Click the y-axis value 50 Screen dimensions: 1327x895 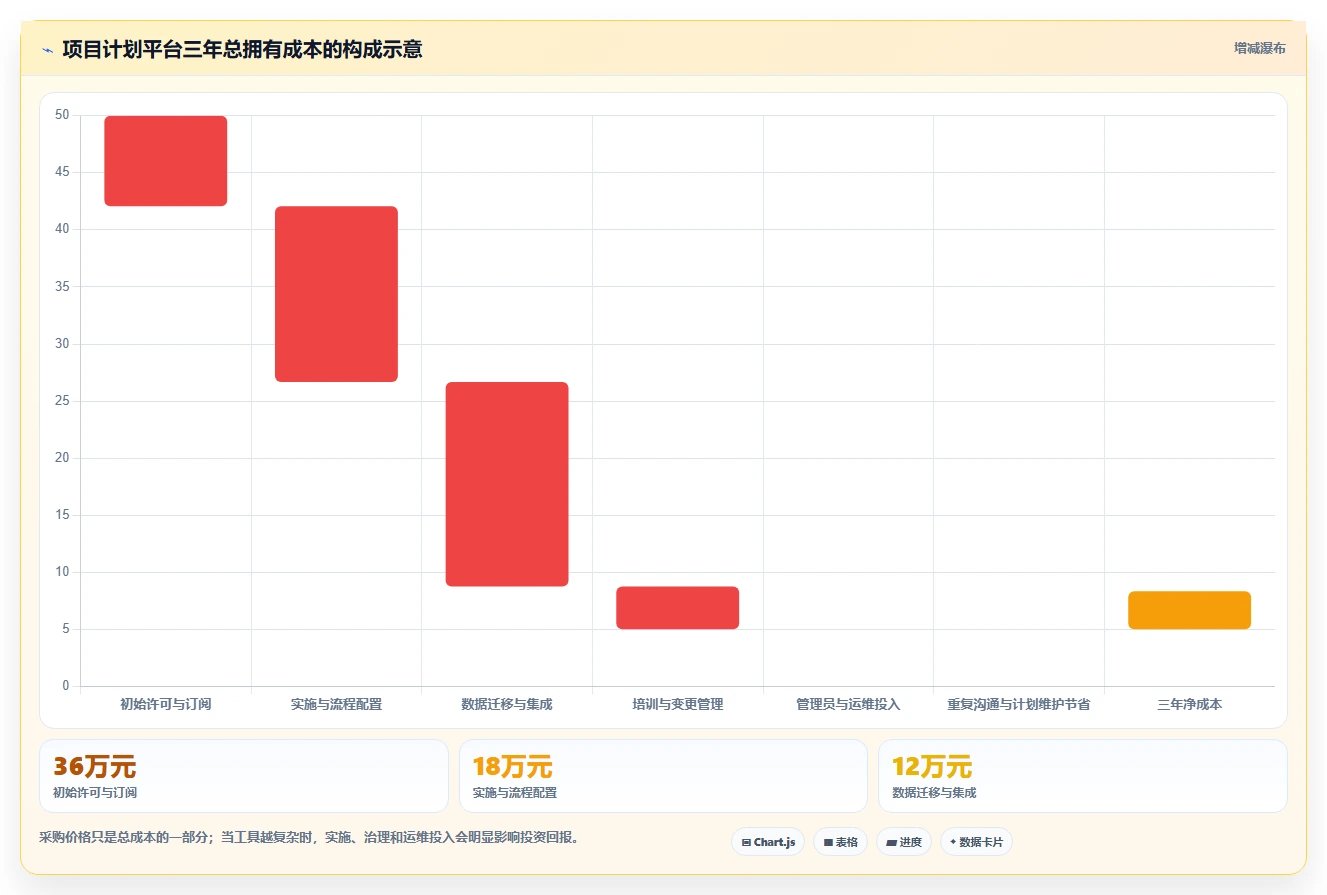(x=62, y=115)
